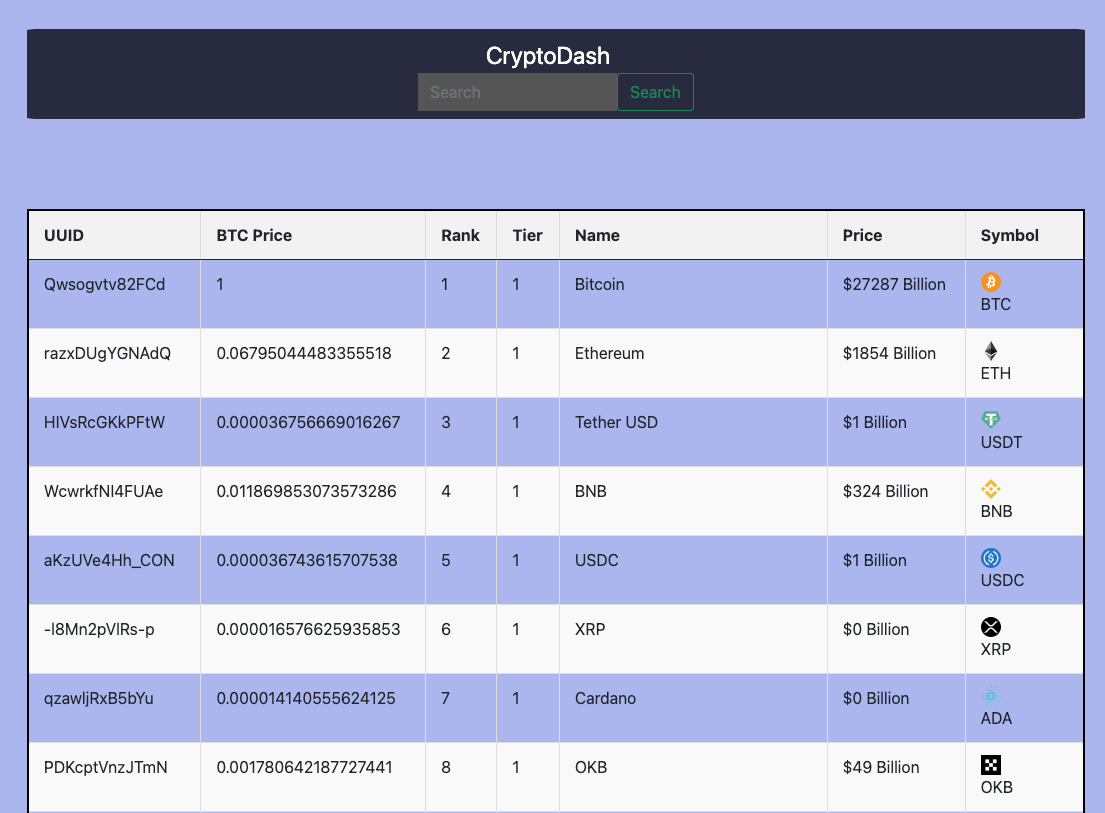The height and width of the screenshot is (813, 1105).
Task: Select the Ethereum ETH icon
Action: [991, 351]
